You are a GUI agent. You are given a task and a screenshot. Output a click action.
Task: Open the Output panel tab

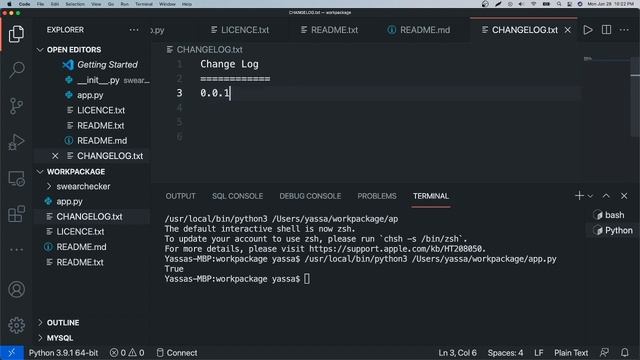[180, 196]
